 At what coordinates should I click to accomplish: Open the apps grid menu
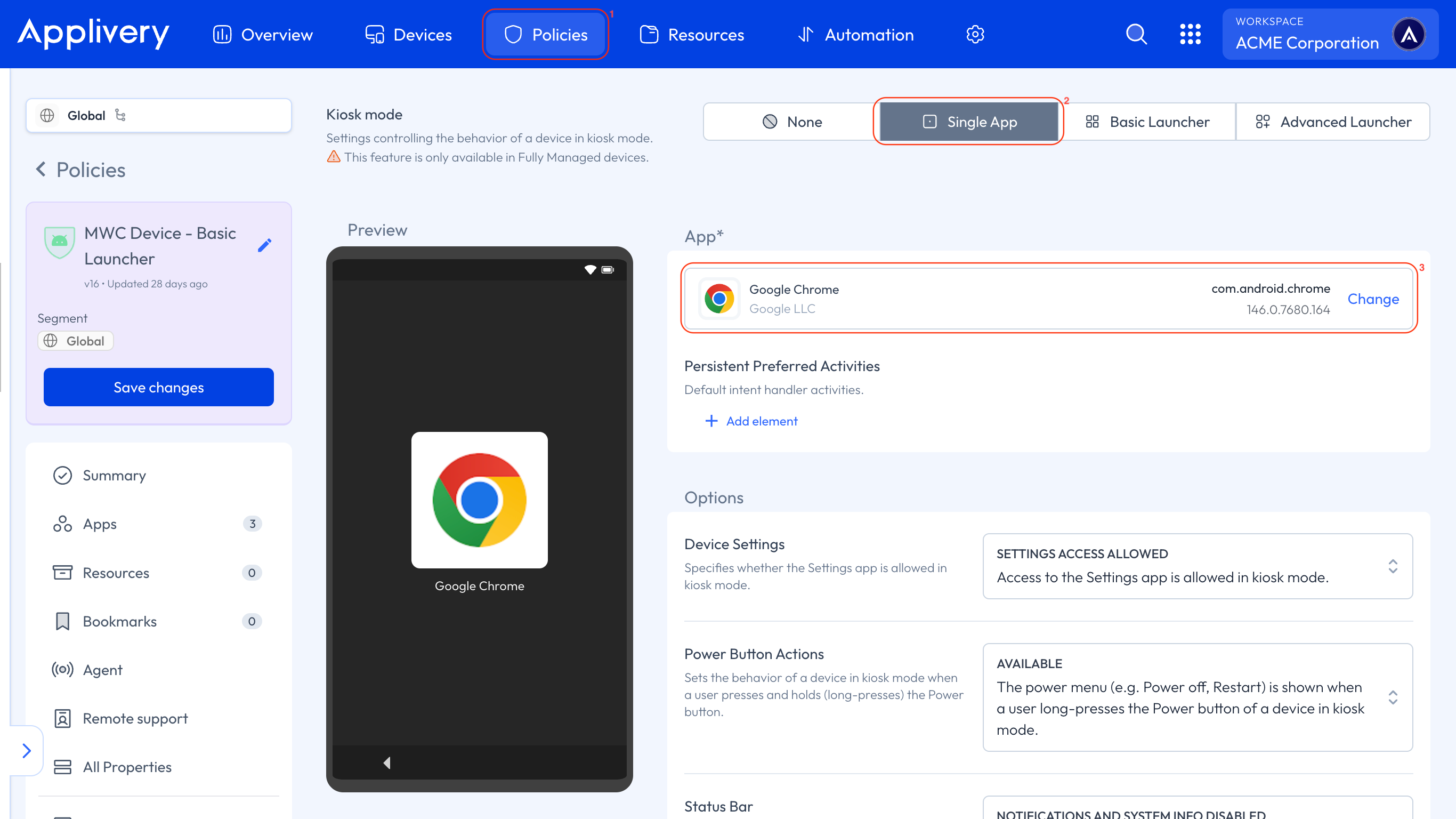pyautogui.click(x=1191, y=35)
